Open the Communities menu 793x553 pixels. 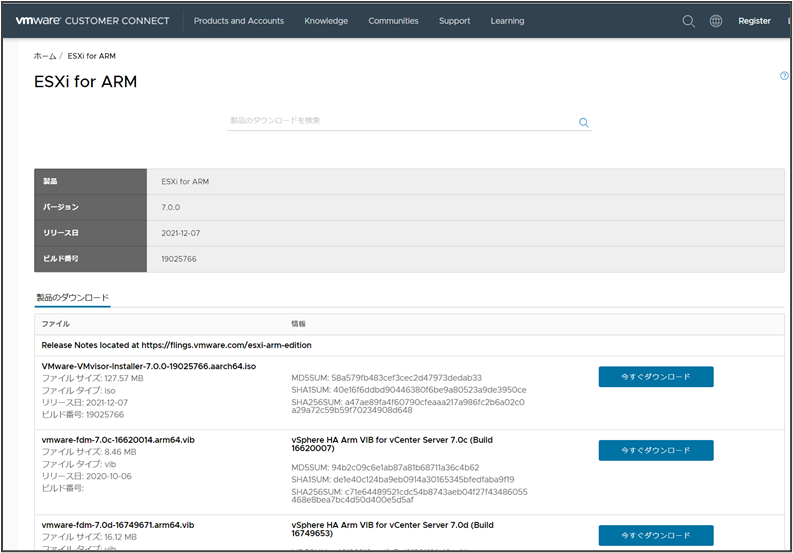click(x=393, y=21)
